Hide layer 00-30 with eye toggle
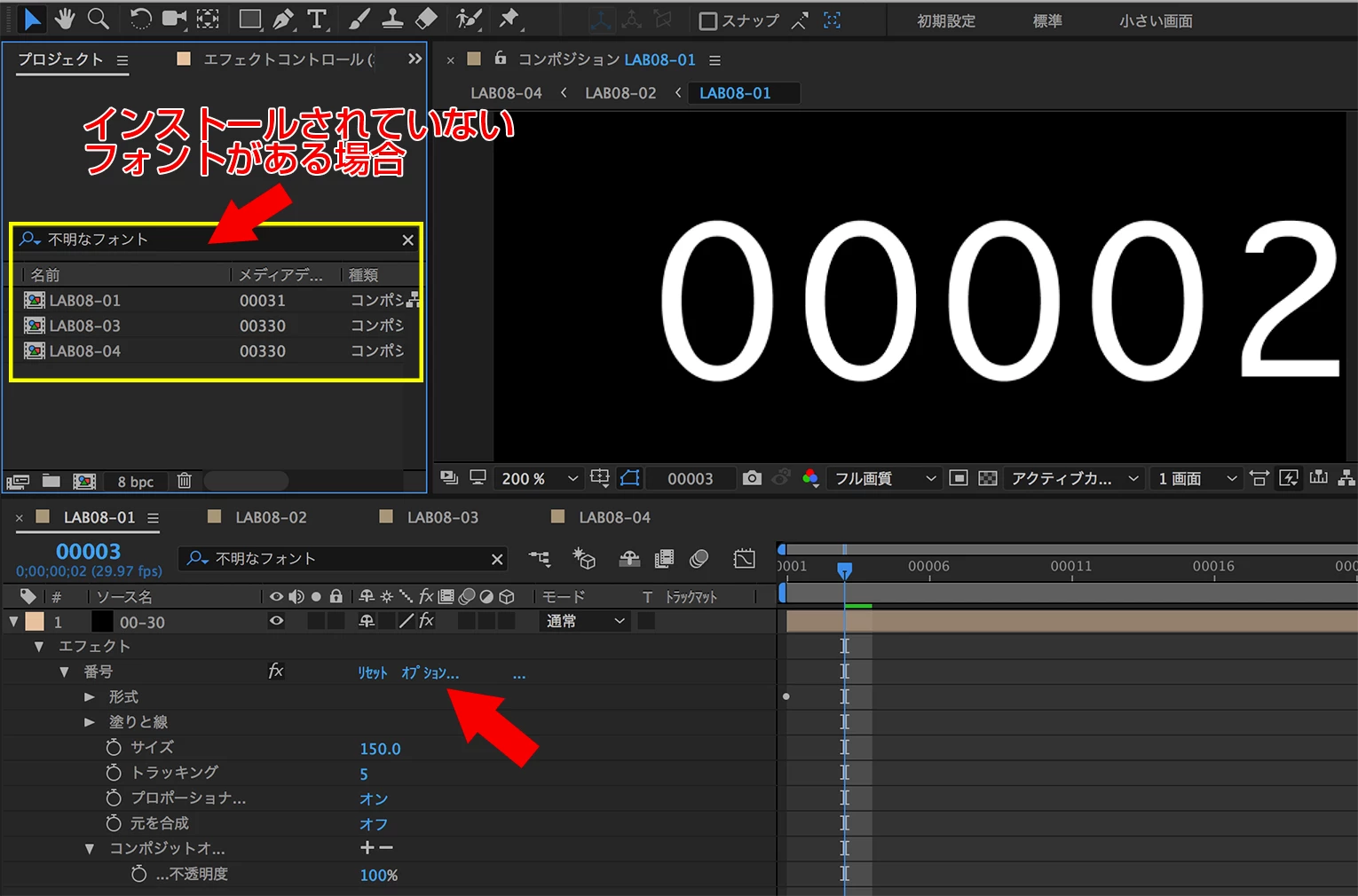 [x=277, y=621]
